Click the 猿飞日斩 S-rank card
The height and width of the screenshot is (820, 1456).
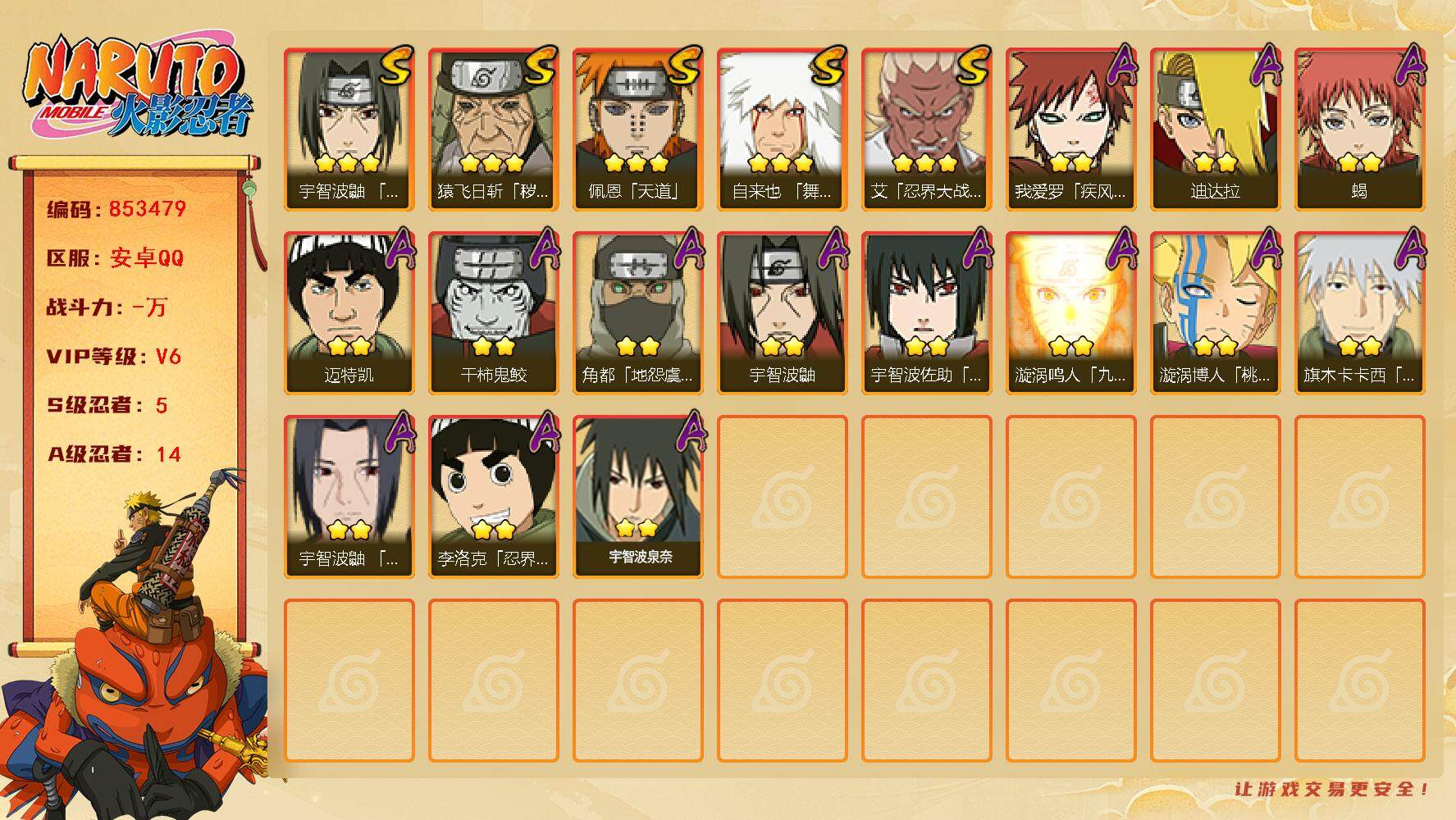(x=493, y=130)
